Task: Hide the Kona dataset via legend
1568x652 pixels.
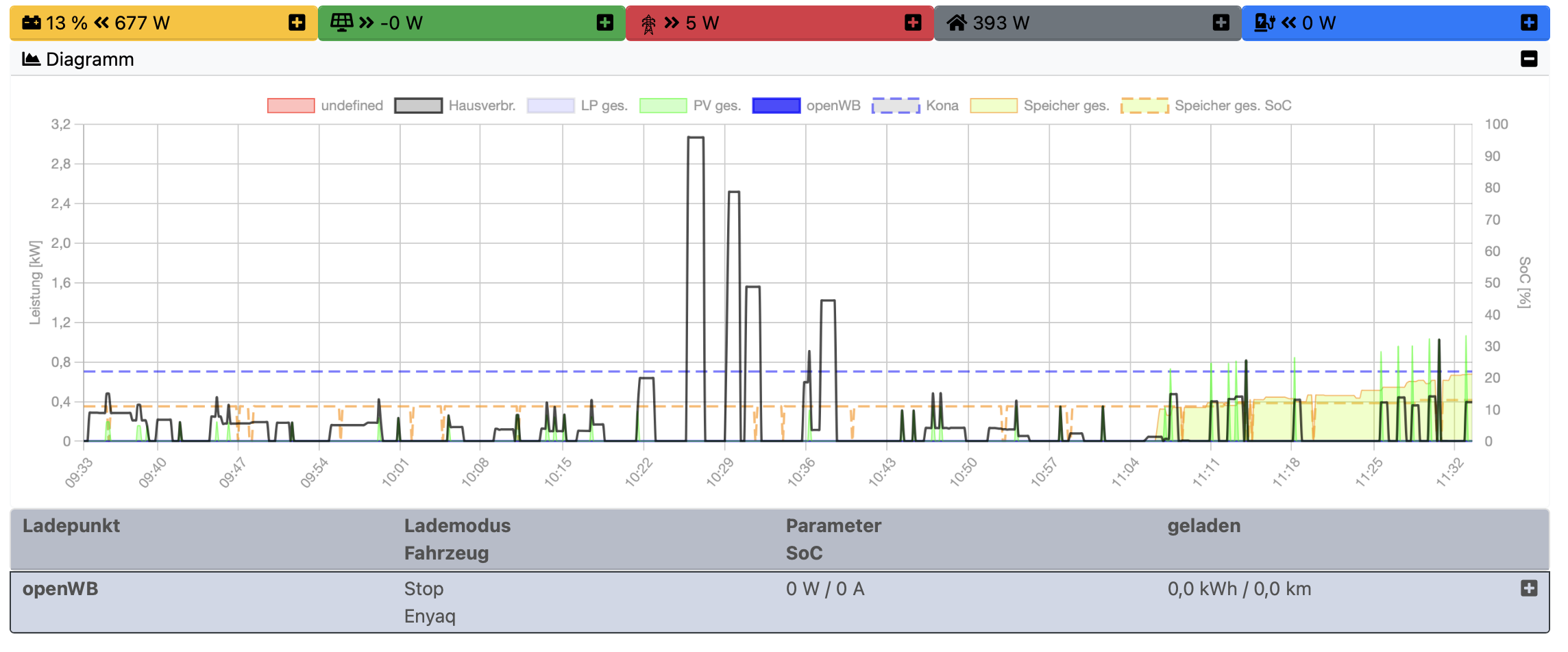Action: pyautogui.click(x=916, y=105)
